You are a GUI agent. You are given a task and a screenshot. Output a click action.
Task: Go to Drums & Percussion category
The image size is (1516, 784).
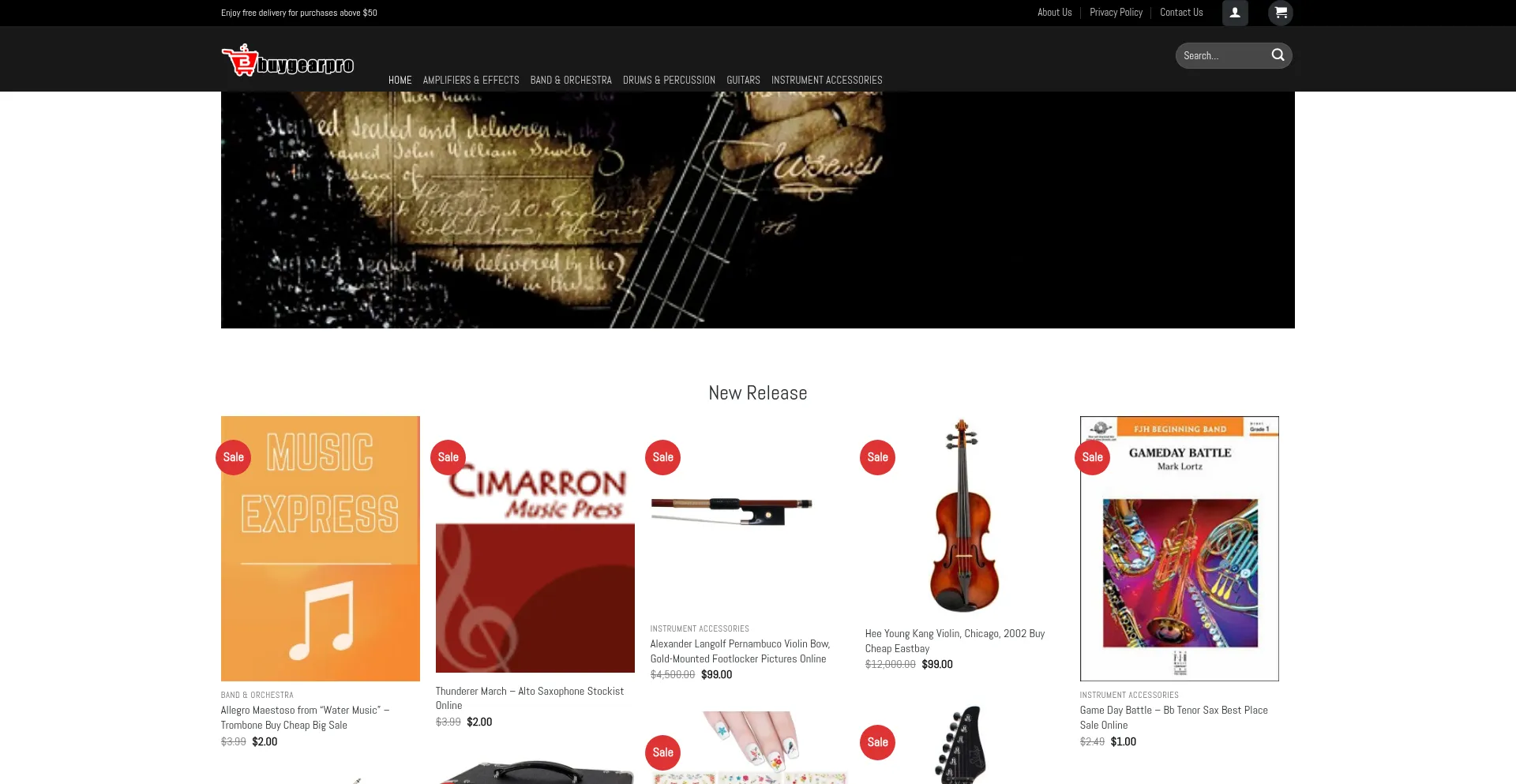[669, 81]
